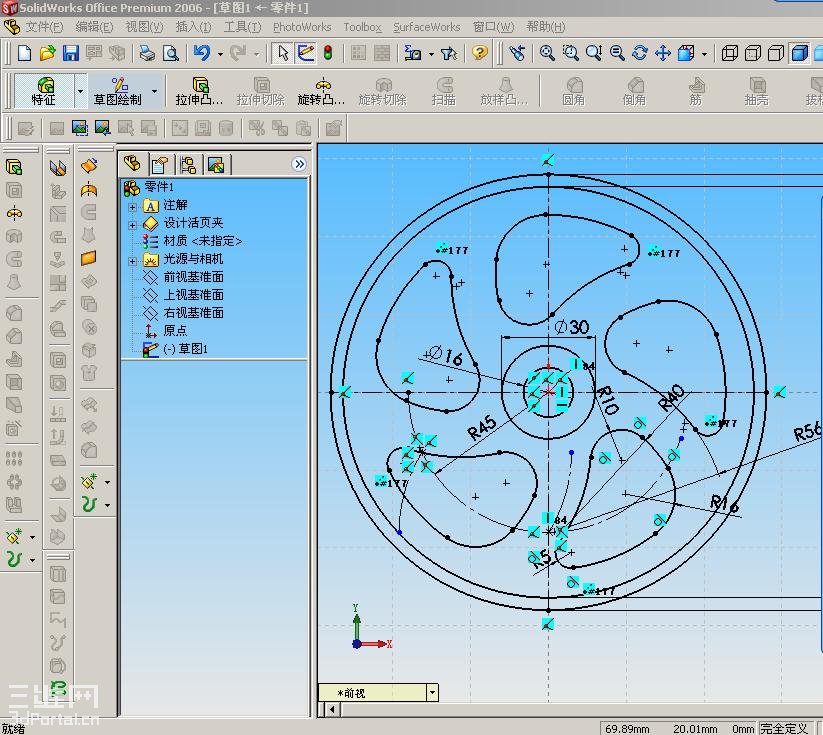Click the 圆角 fillet button
Viewport: 823px width, 735px height.
click(x=574, y=91)
